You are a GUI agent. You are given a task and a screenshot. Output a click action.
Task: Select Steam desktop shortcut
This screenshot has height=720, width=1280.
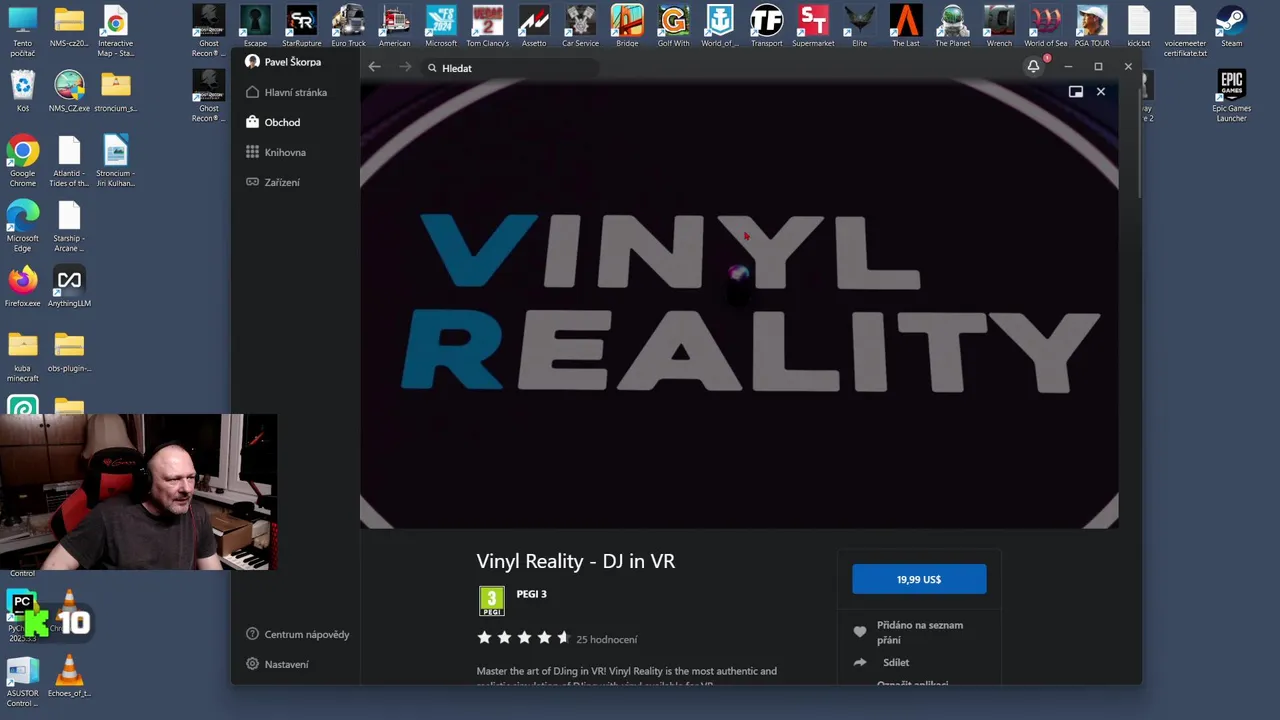tap(1231, 27)
